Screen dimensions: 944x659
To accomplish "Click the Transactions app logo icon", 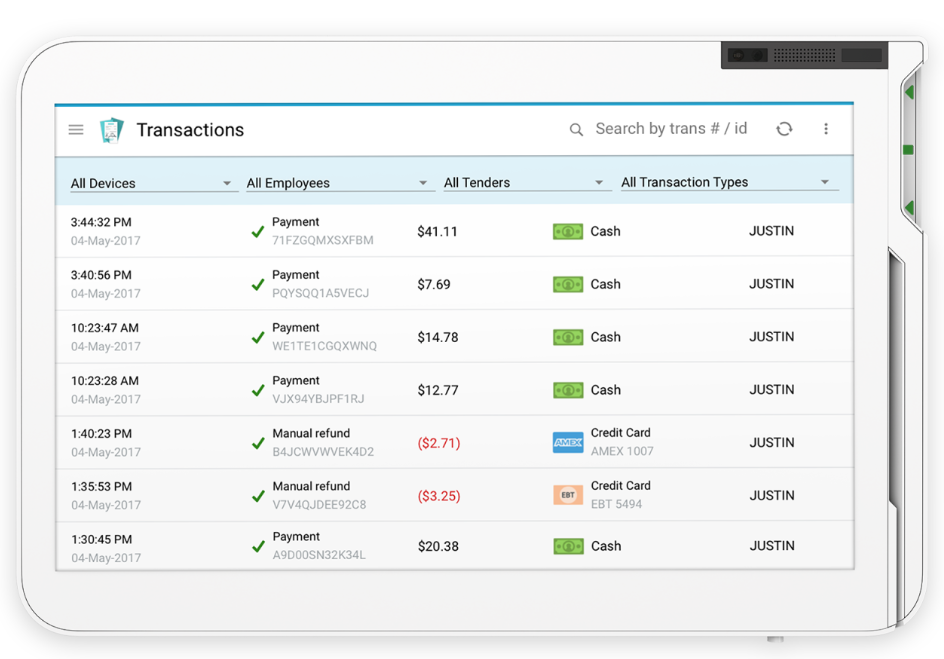I will click(x=111, y=130).
